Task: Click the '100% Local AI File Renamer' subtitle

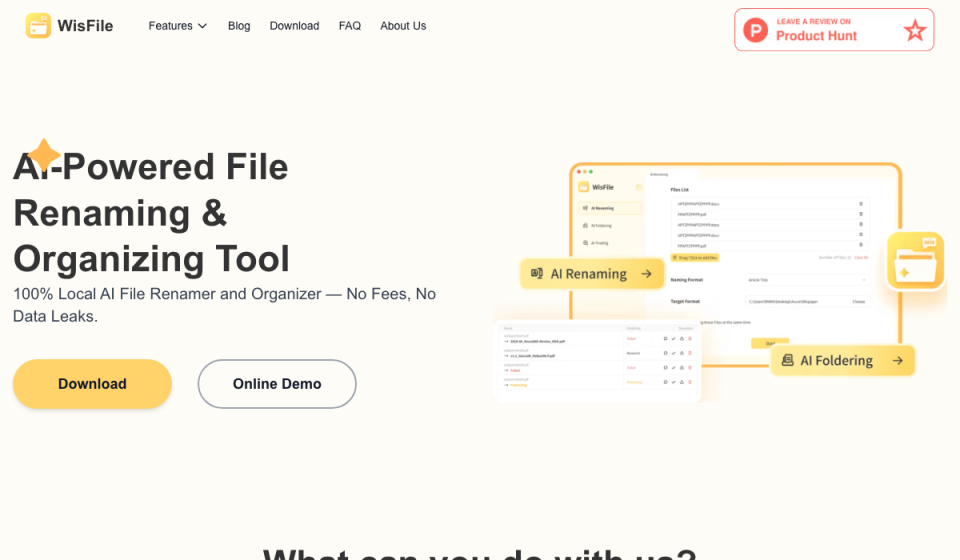Action: pyautogui.click(x=225, y=305)
